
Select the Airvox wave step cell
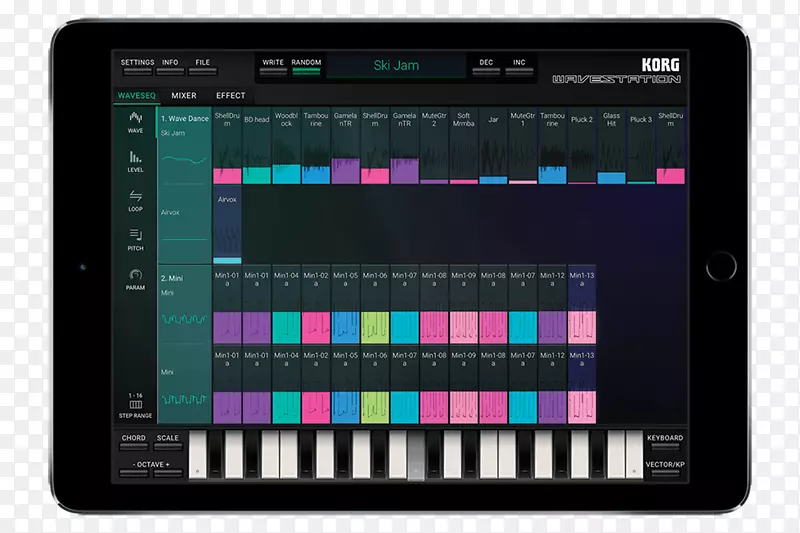pyautogui.click(x=227, y=225)
